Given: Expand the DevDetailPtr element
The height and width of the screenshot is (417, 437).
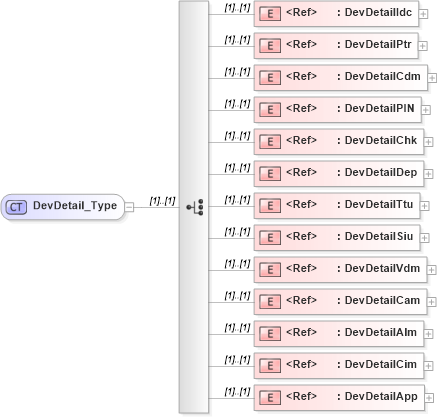Looking at the screenshot, I should [x=423, y=46].
